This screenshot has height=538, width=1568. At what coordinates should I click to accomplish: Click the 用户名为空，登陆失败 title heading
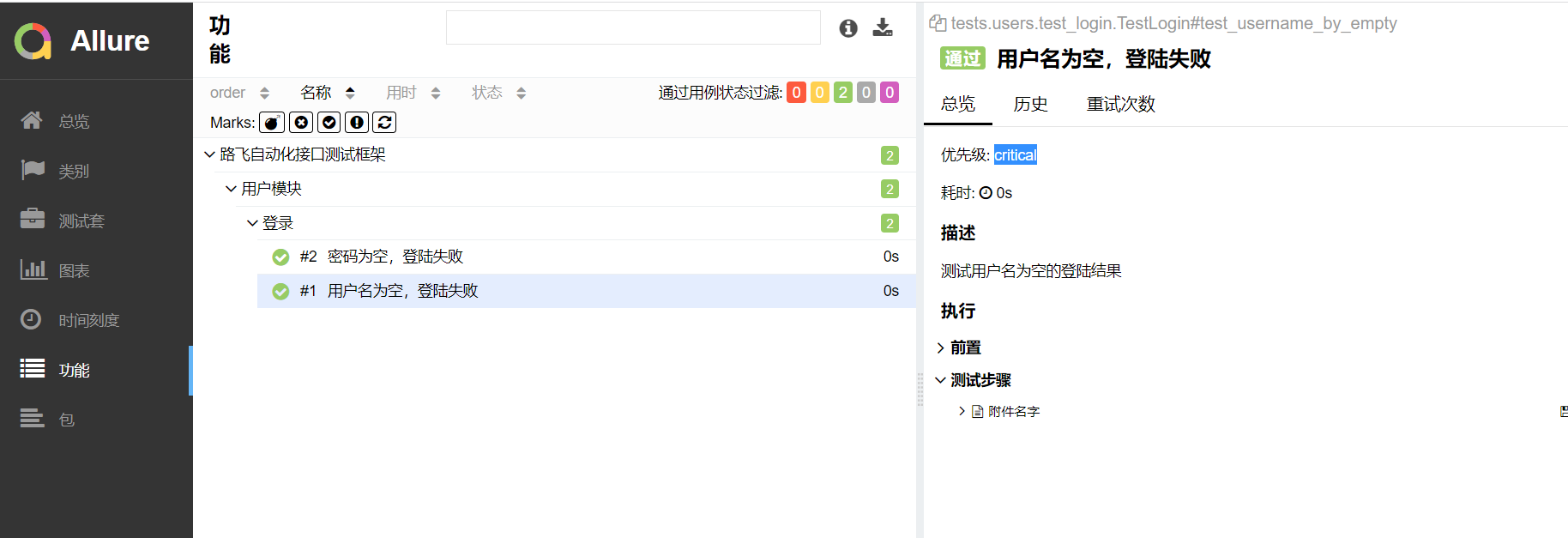tap(1104, 58)
